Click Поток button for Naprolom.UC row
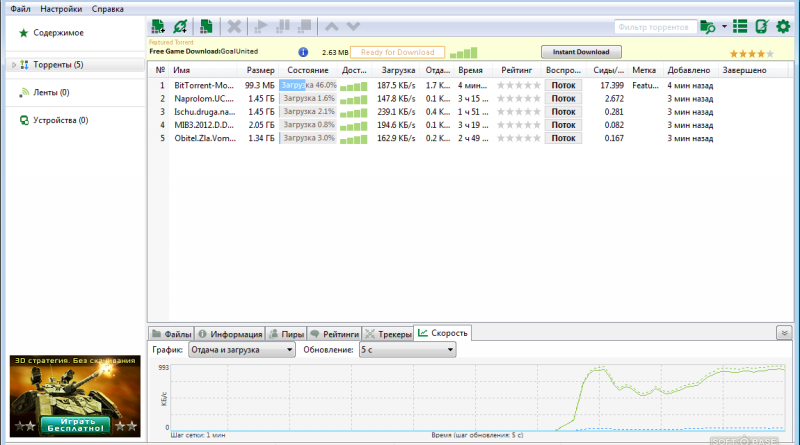The width and height of the screenshot is (800, 445). pyautogui.click(x=563, y=99)
